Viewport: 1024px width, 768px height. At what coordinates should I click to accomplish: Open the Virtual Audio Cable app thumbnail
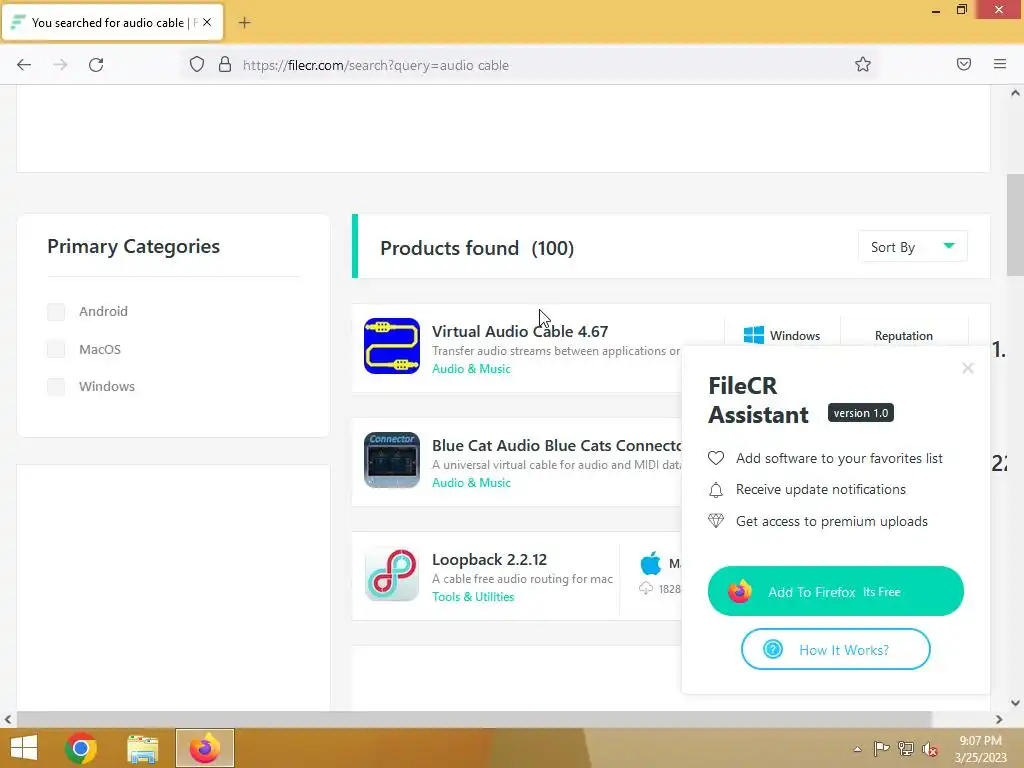(x=392, y=346)
